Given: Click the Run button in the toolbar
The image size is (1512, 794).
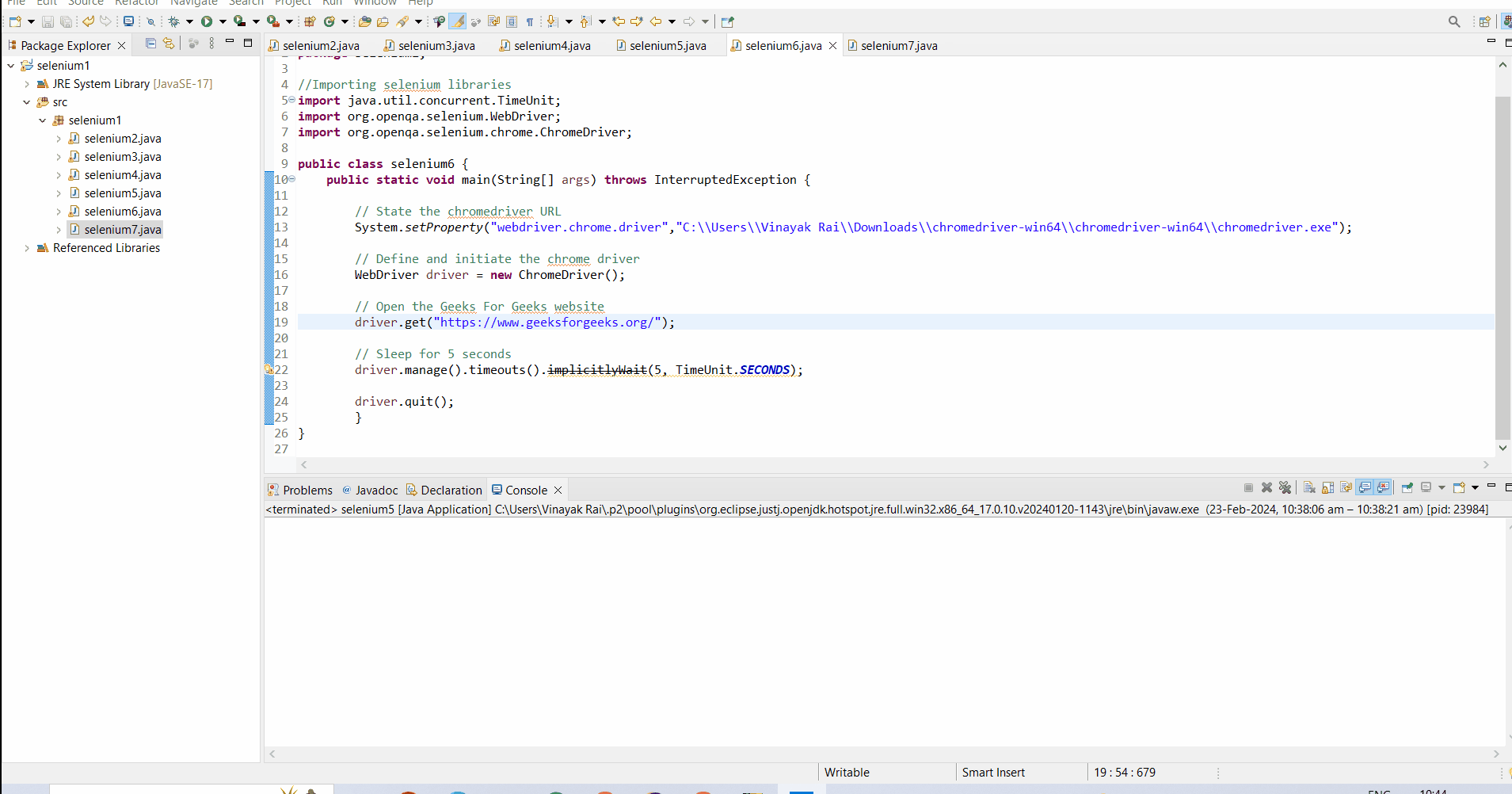Looking at the screenshot, I should click(x=207, y=21).
